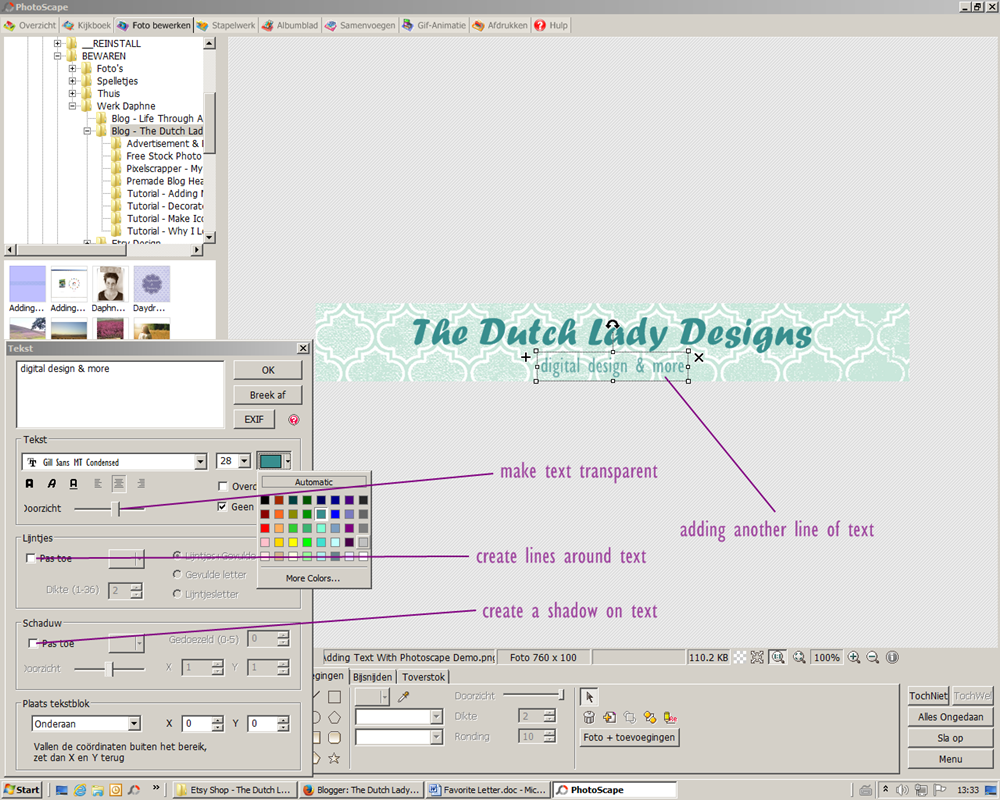Click the volume icon in system tray
The height and width of the screenshot is (800, 1000).
click(902, 790)
